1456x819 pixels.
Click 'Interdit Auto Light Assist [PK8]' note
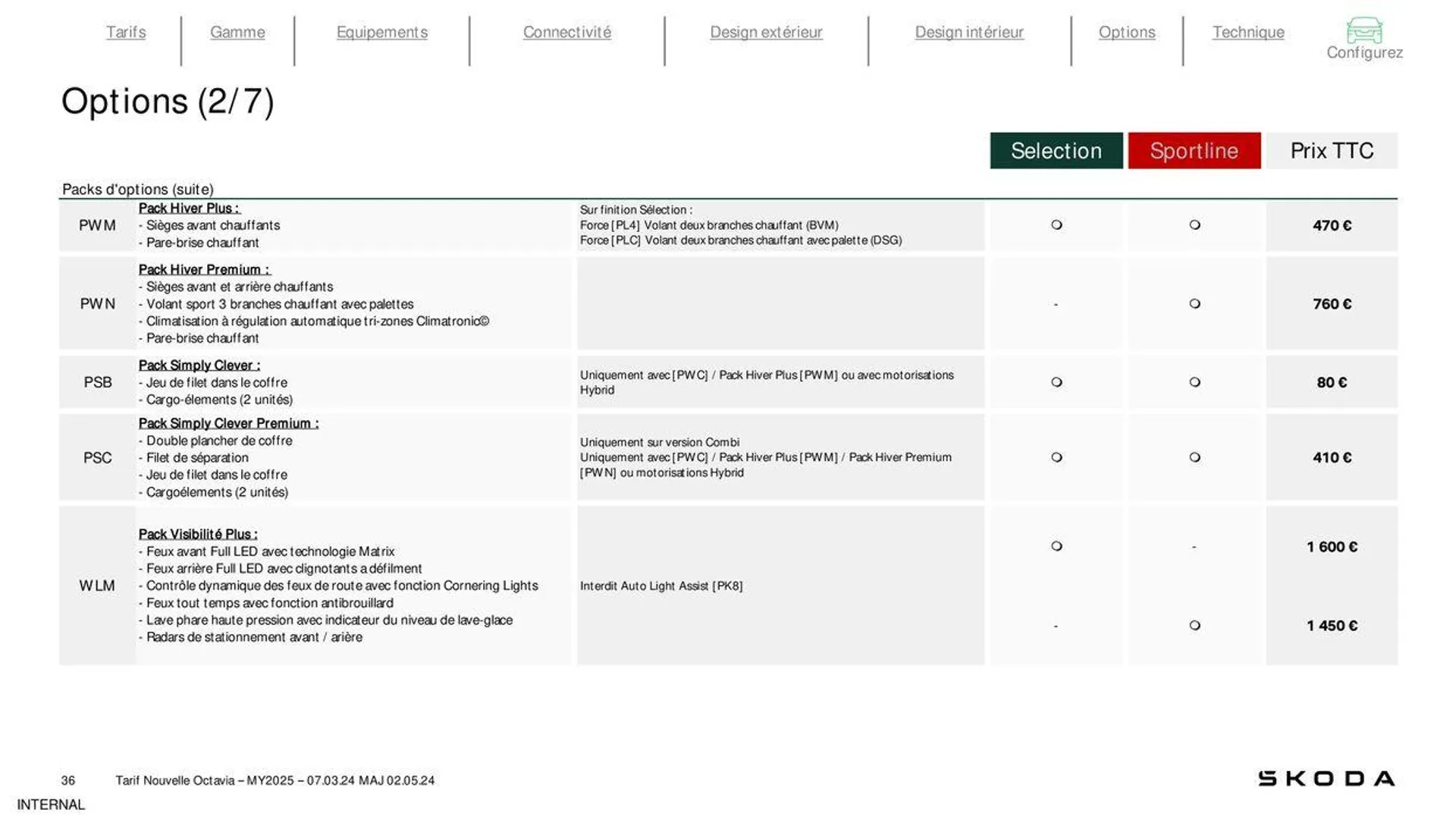(661, 585)
